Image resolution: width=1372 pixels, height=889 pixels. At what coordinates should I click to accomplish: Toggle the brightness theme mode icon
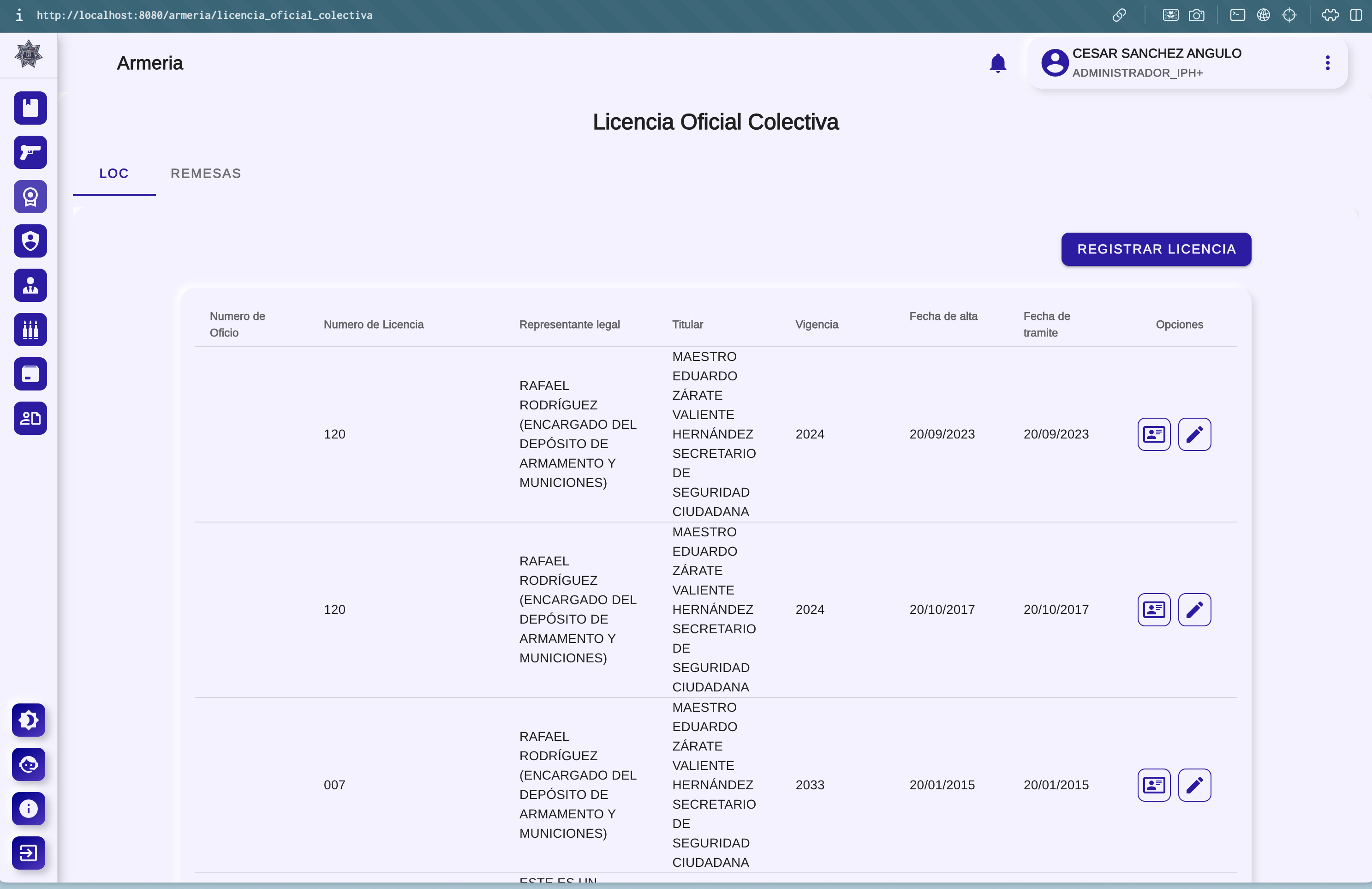(28, 720)
